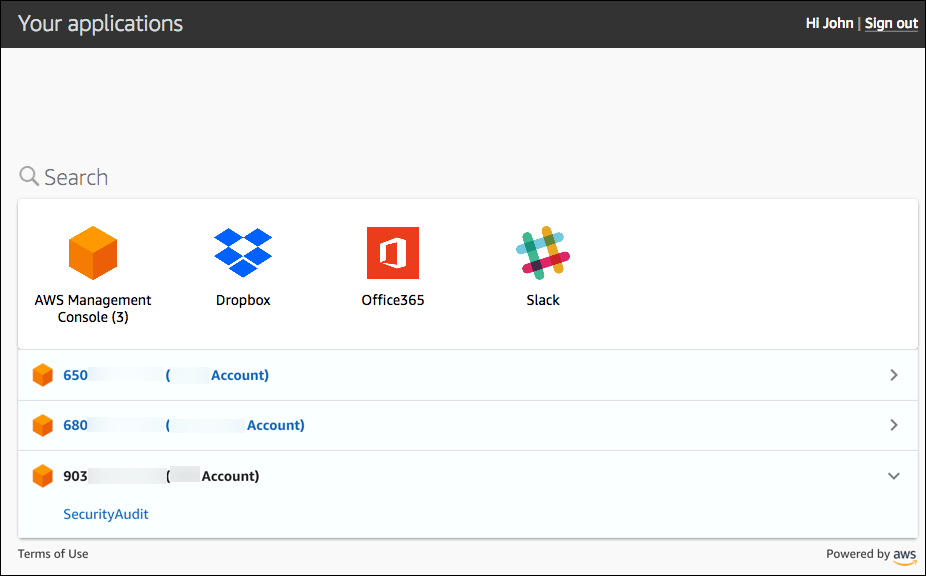Open the SecurityAudit role link
The width and height of the screenshot is (926, 576).
tap(105, 513)
